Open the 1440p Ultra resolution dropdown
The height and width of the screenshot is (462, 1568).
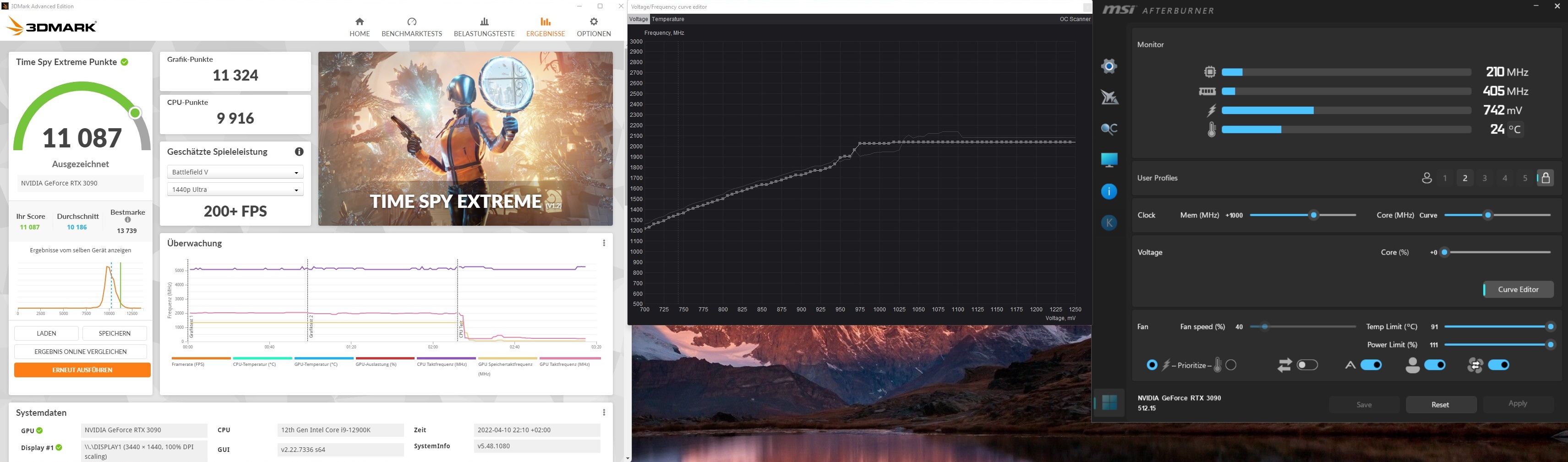(235, 189)
